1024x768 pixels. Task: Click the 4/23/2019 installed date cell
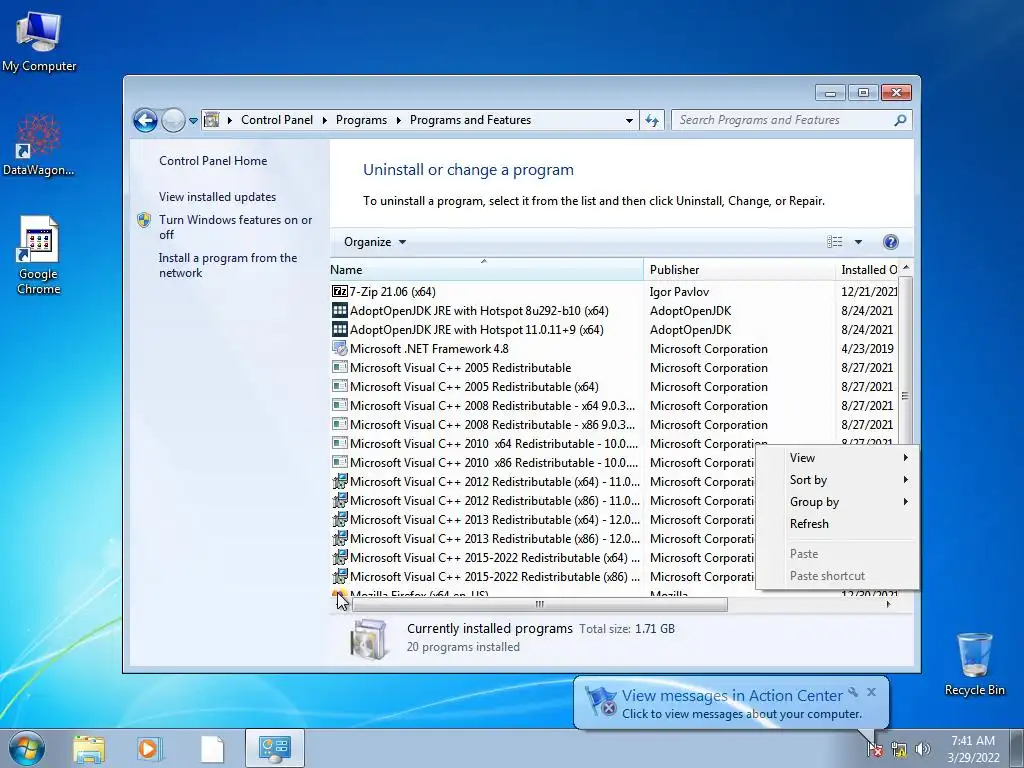click(867, 349)
